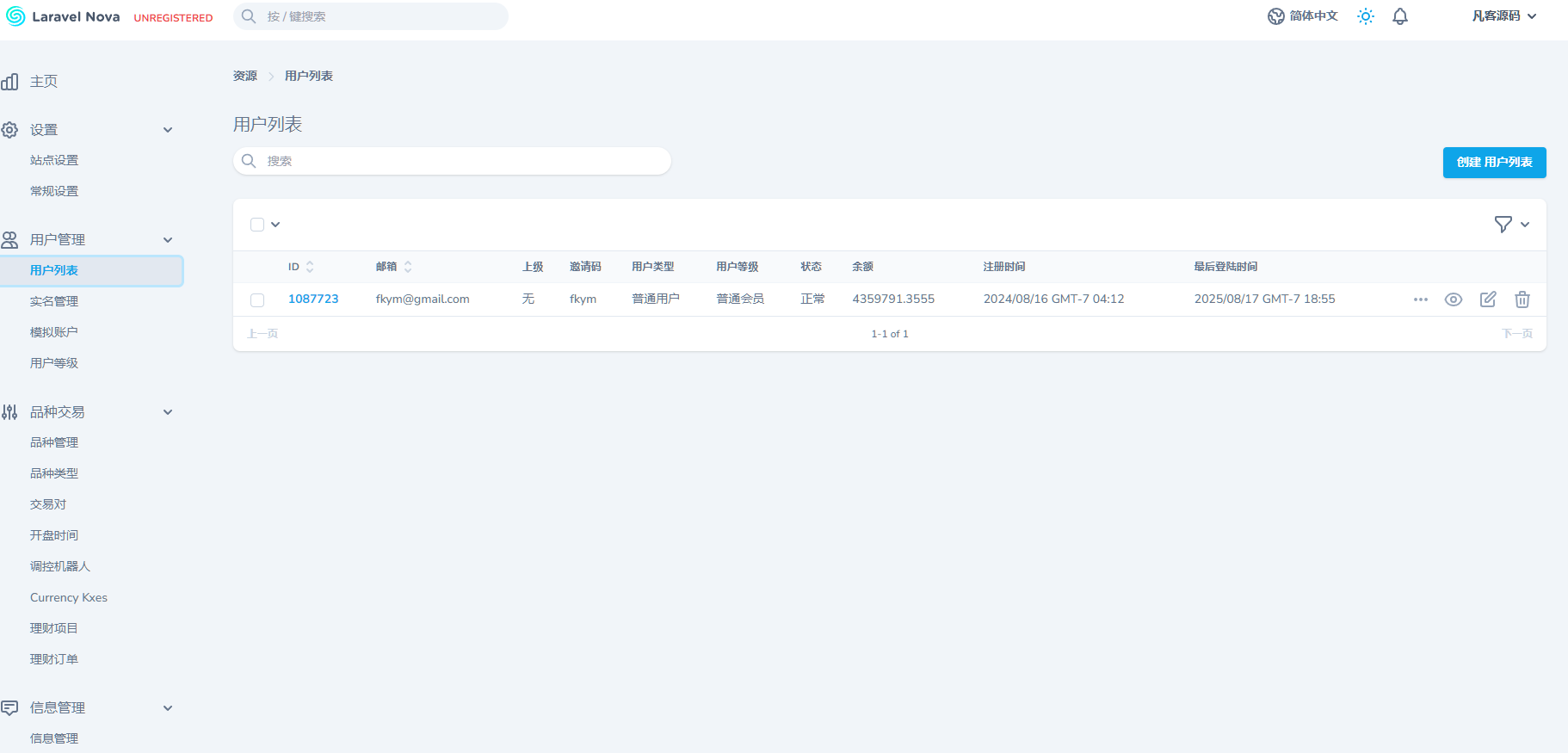View user 1087723 details via eye icon

(x=1454, y=299)
